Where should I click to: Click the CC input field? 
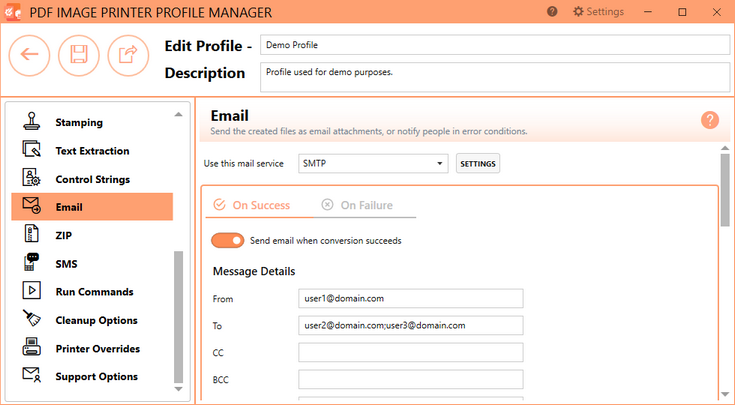pyautogui.click(x=411, y=352)
